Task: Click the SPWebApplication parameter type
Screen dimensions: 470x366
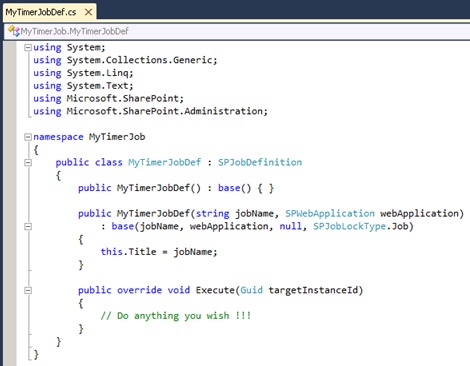Action: click(330, 213)
